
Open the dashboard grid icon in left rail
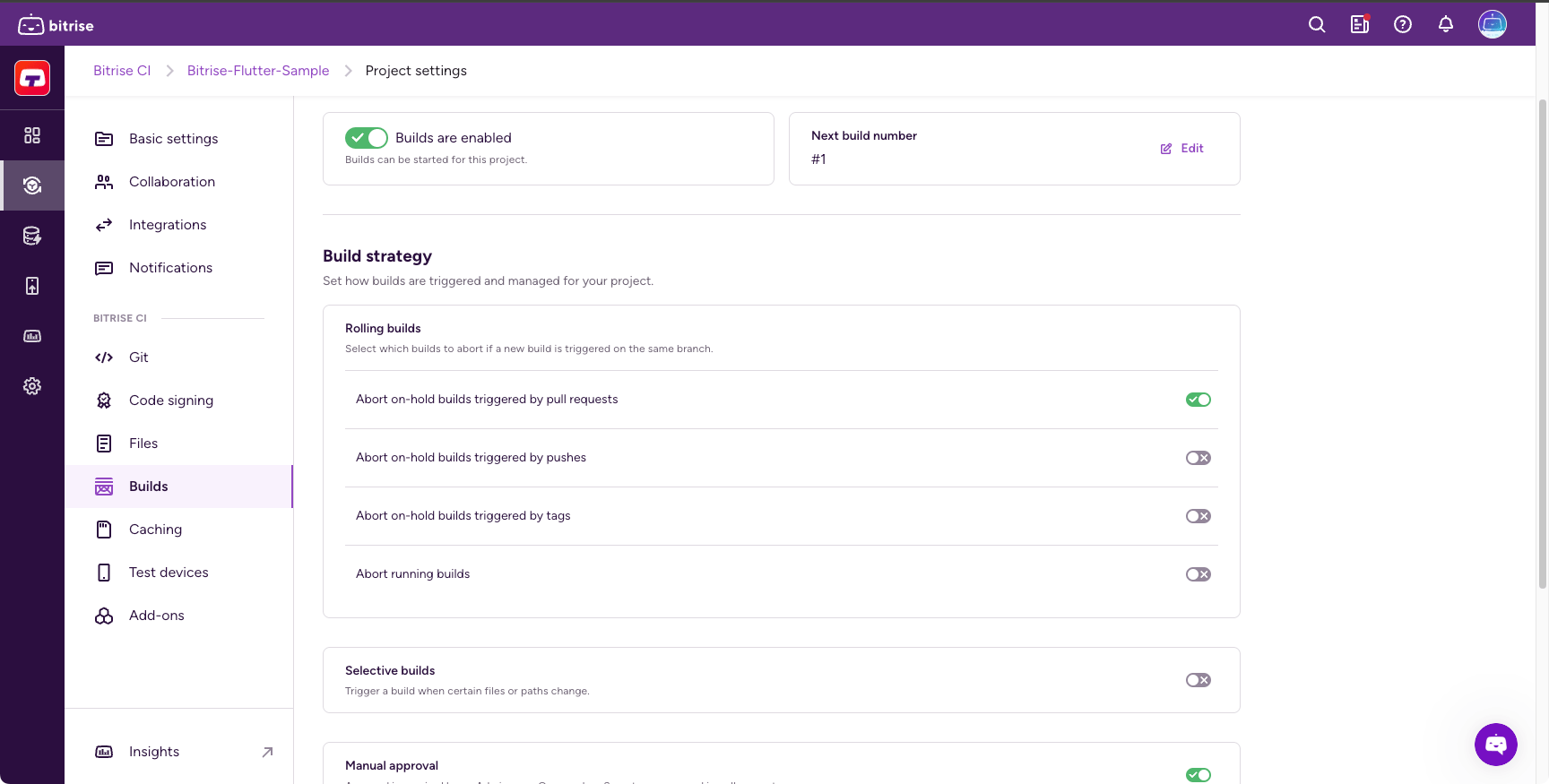(x=32, y=135)
